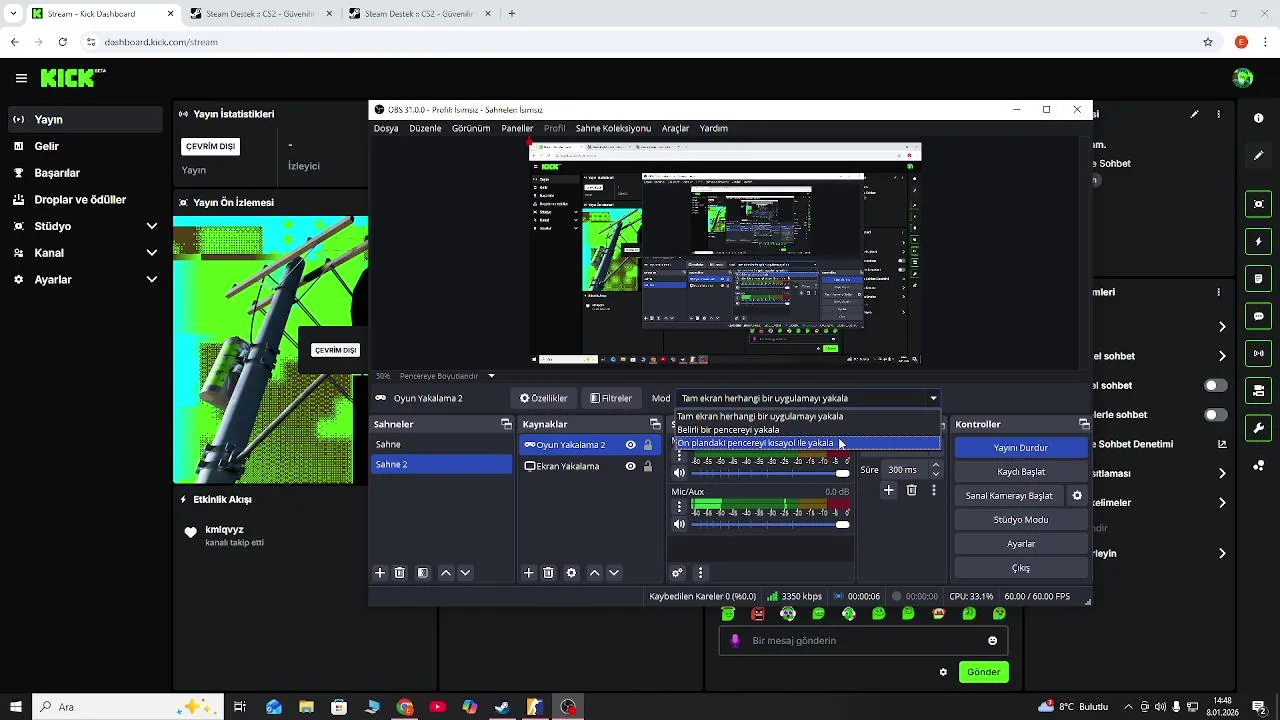Image resolution: width=1280 pixels, height=720 pixels.
Task: Open Özellikler for selected source
Action: 544,398
